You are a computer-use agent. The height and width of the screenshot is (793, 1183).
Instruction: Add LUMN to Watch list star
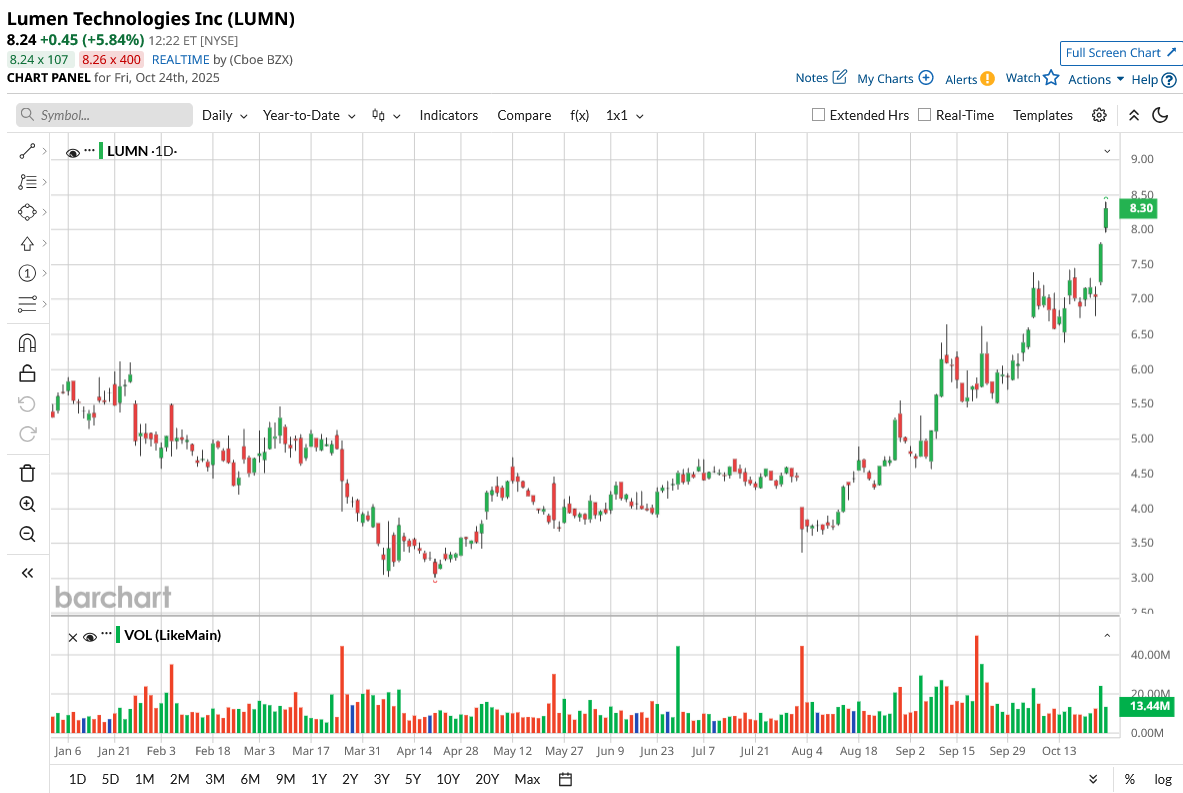click(1051, 77)
